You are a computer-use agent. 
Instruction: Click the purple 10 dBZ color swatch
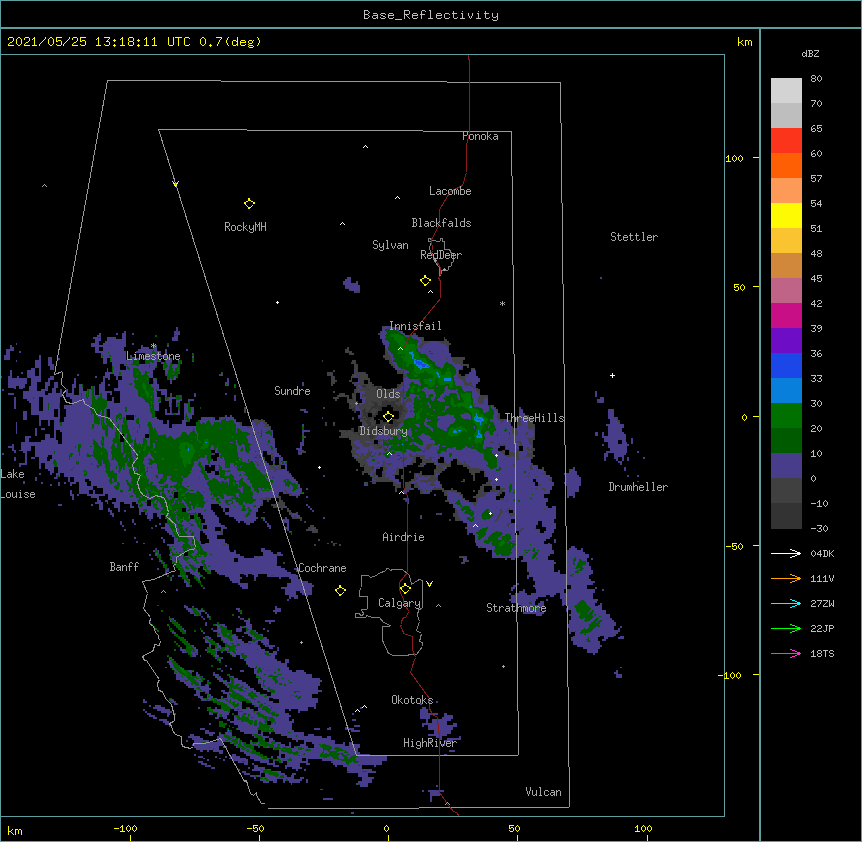[x=786, y=466]
